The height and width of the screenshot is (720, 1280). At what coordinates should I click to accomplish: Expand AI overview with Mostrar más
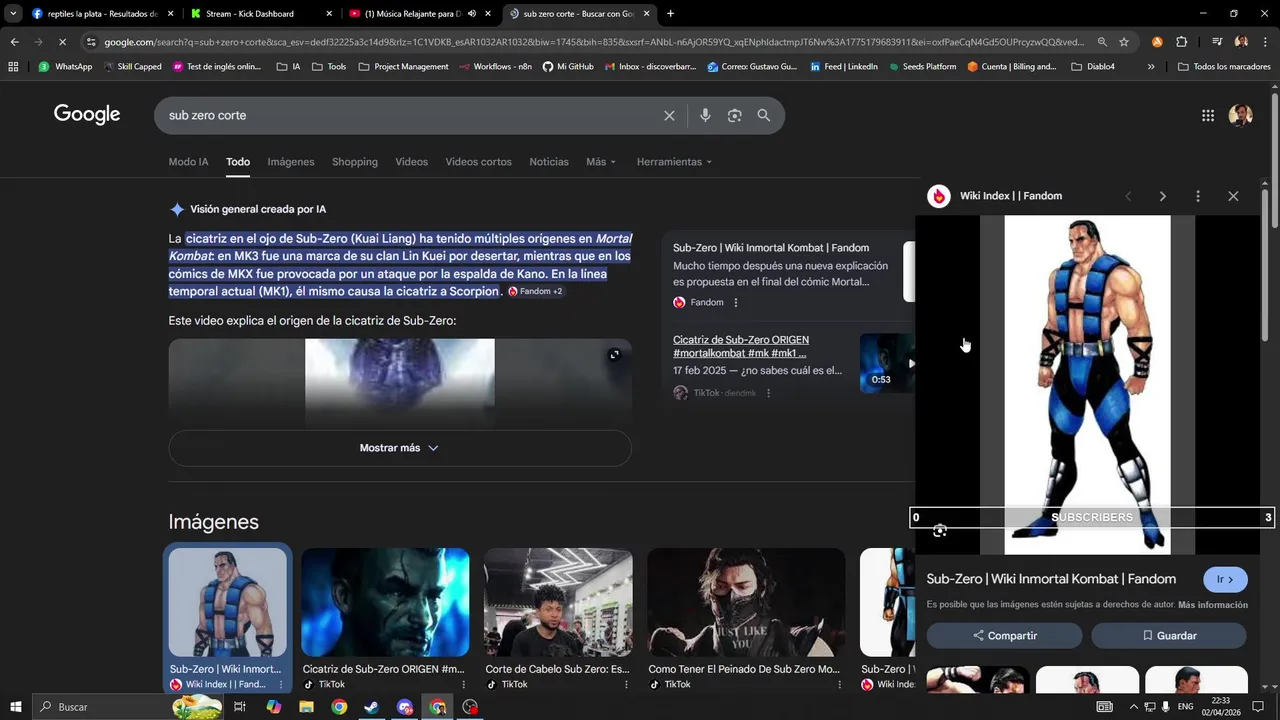tap(400, 448)
